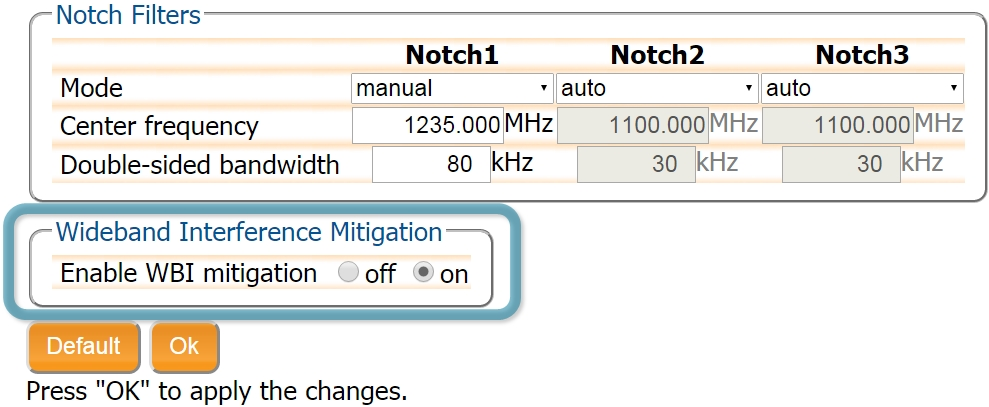The image size is (989, 407).
Task: Click the Notch Filters section title
Action: tap(129, 15)
